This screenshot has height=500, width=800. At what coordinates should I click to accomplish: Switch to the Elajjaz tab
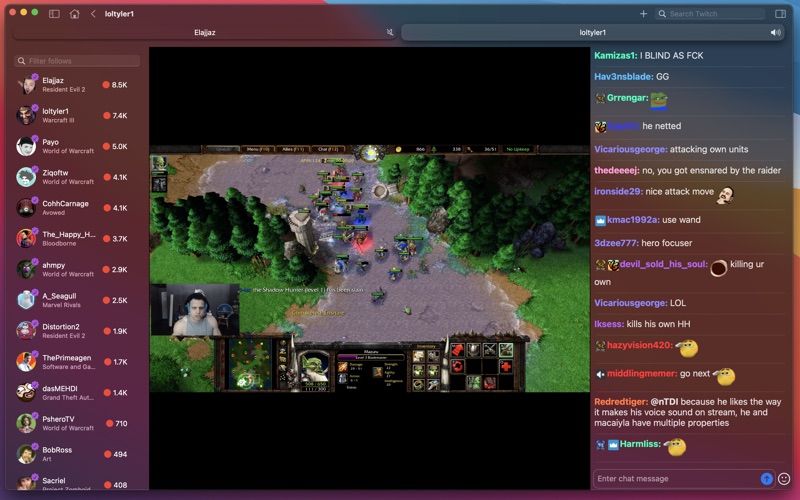click(205, 32)
